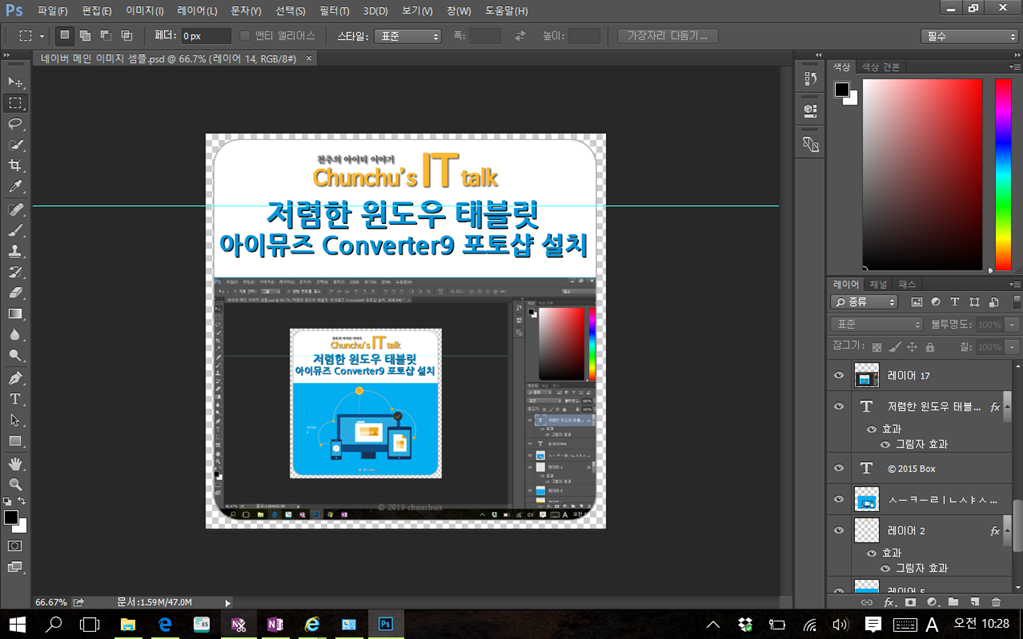Select the Brush tool
This screenshot has width=1023, height=639.
[x=15, y=230]
